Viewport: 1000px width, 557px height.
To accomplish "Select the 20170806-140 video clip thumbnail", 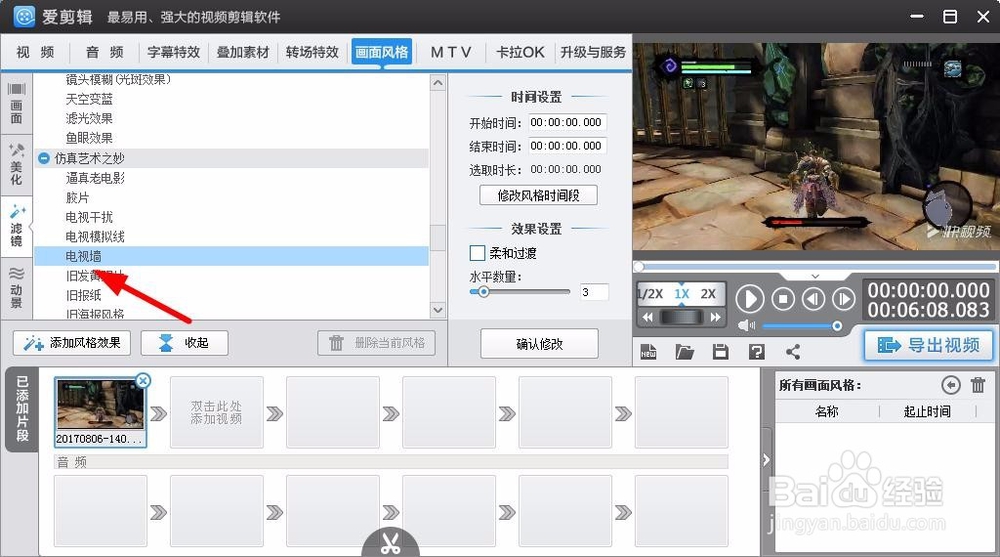I will [x=100, y=412].
